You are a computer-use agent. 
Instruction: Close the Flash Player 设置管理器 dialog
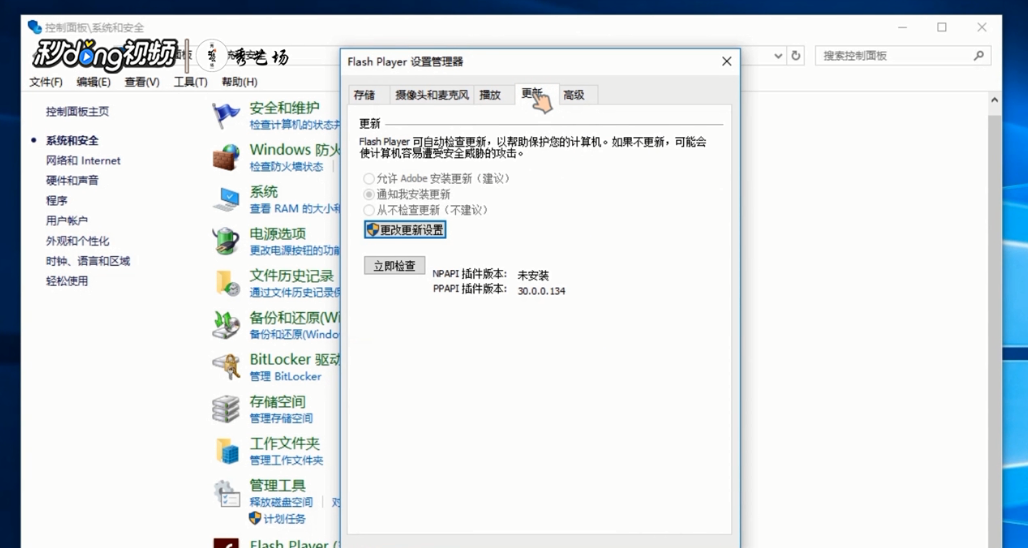tap(726, 62)
